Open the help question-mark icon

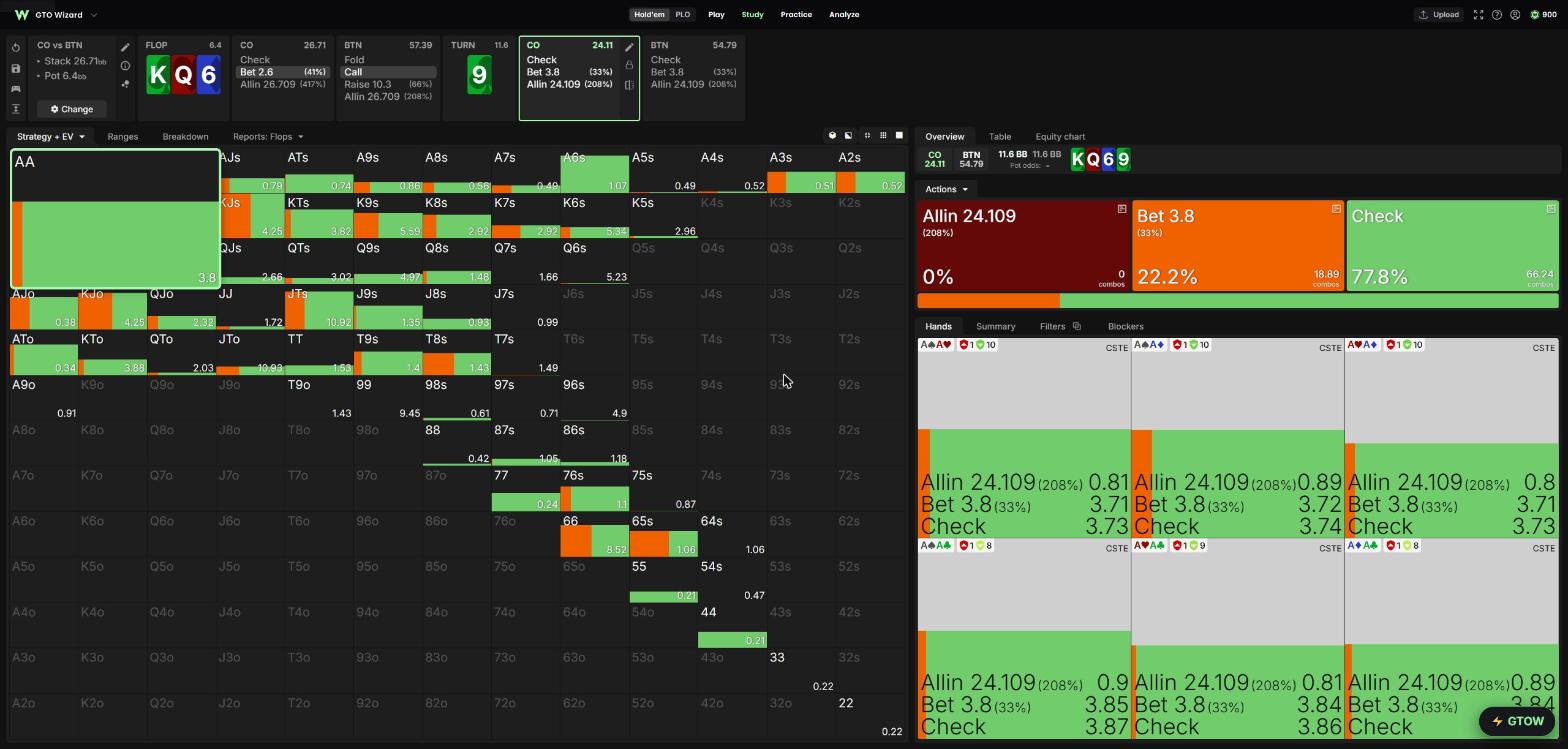1497,15
